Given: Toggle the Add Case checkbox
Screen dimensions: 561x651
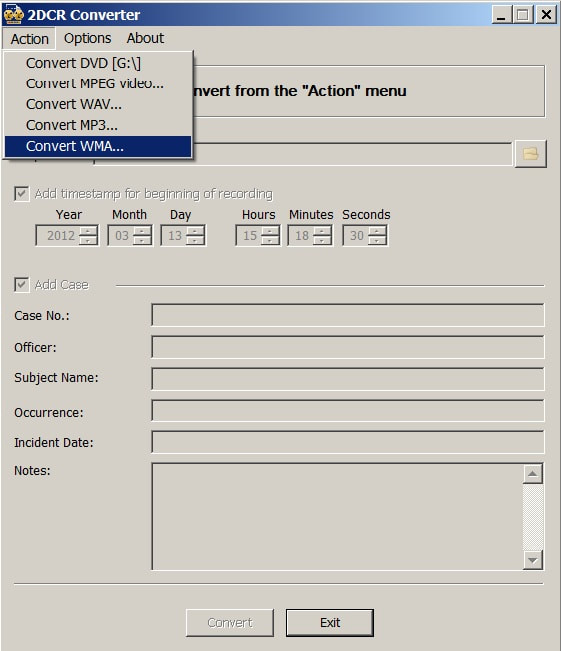Looking at the screenshot, I should pyautogui.click(x=22, y=285).
